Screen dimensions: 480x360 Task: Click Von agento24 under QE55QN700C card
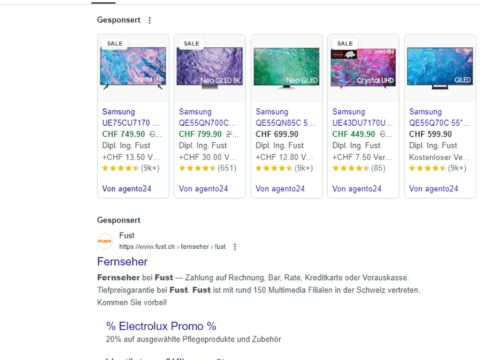click(x=203, y=189)
